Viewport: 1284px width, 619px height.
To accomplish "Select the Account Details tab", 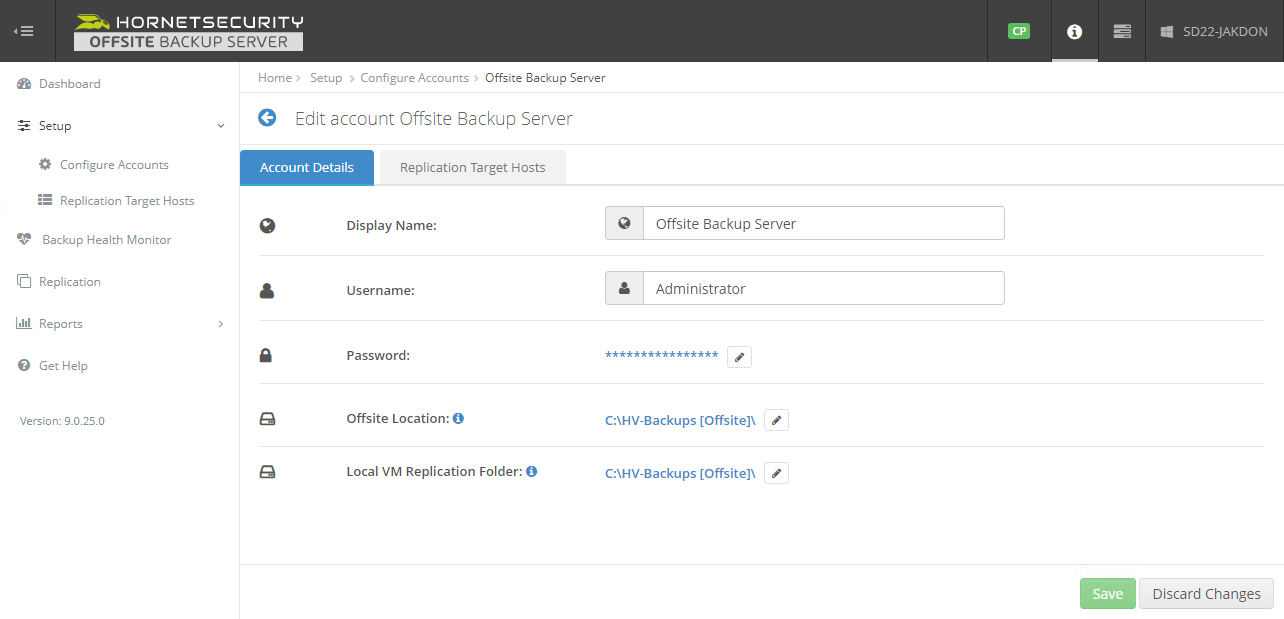I will tap(306, 167).
